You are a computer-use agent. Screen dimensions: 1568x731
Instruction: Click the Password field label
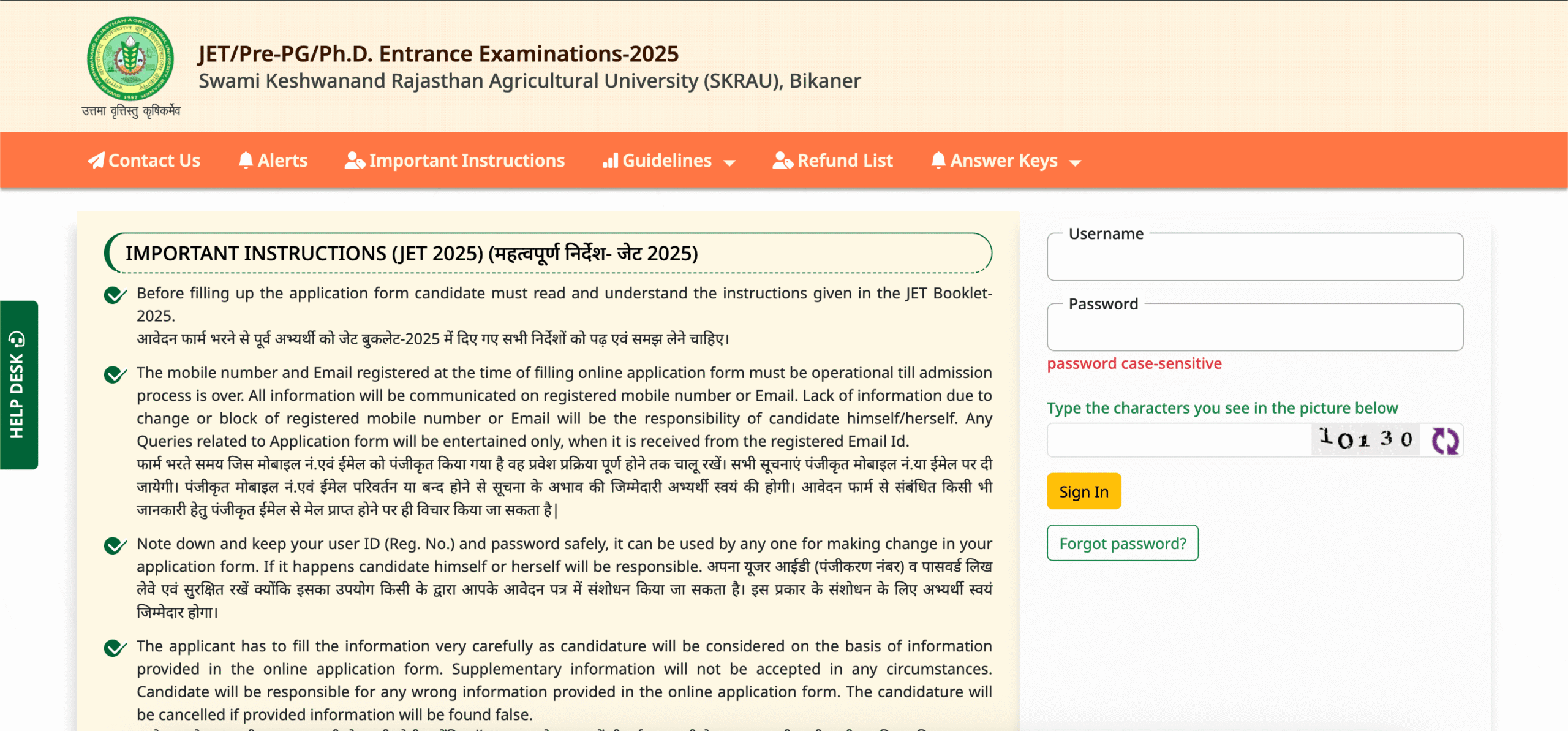click(x=1103, y=304)
